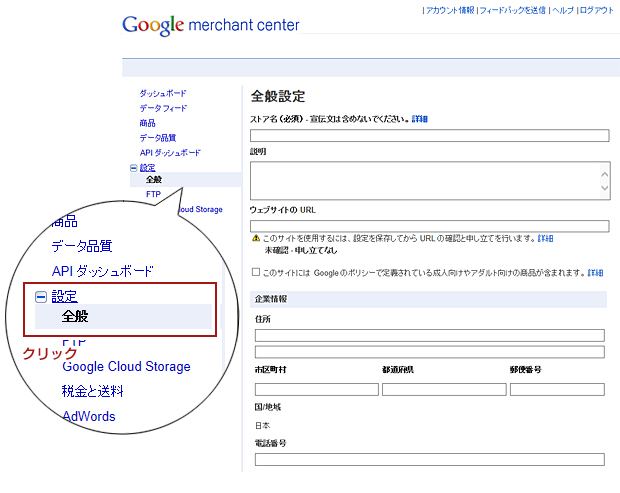The width and height of the screenshot is (620, 493).
Task: Click the 全般設定 page heading
Action: (278, 96)
